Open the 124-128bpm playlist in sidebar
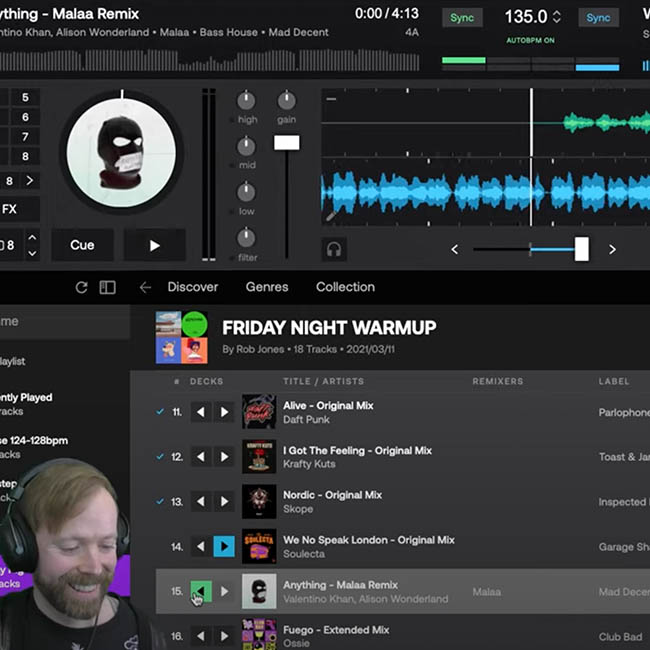 (x=34, y=447)
